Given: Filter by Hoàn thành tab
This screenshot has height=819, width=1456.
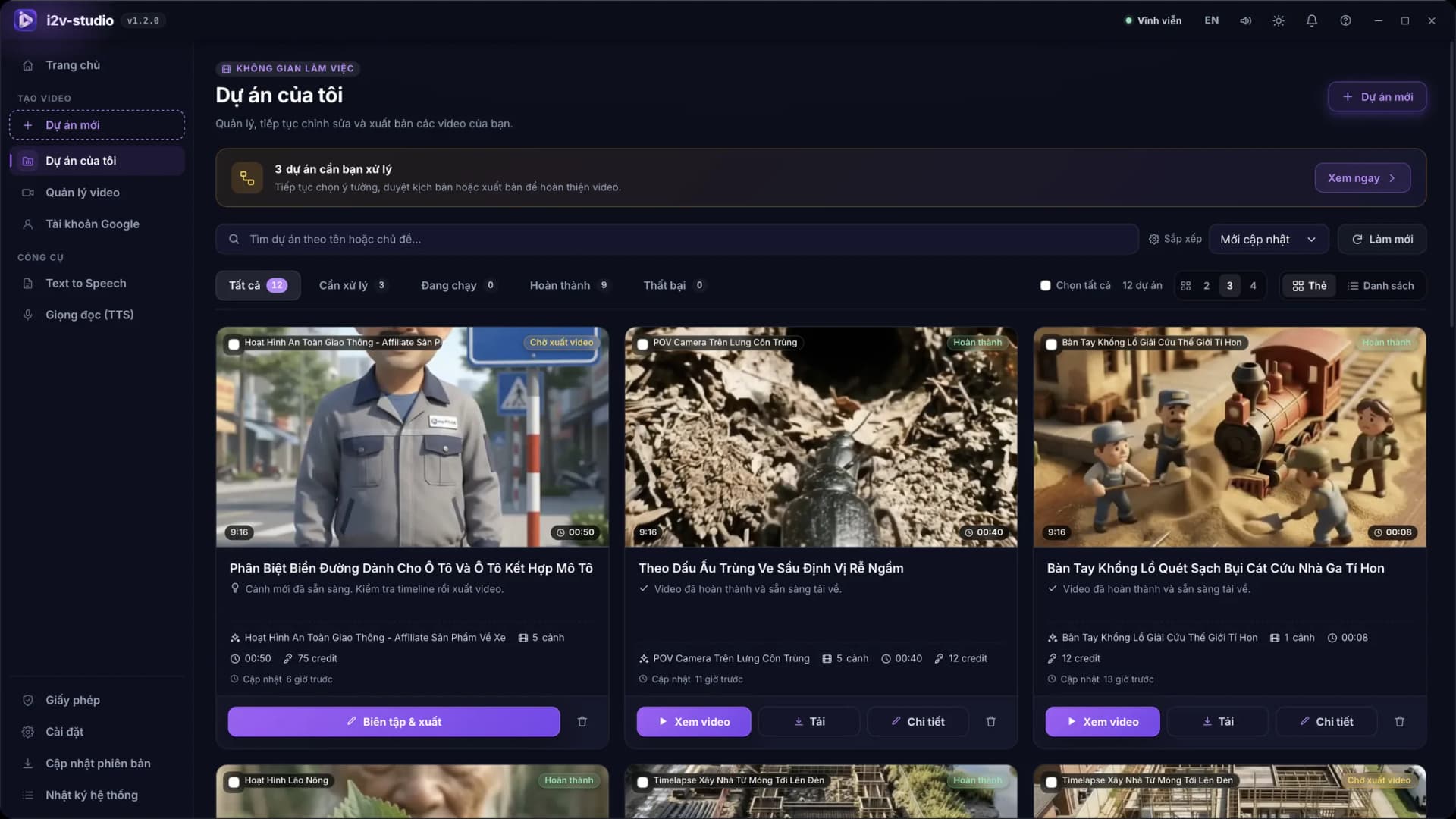Looking at the screenshot, I should (569, 285).
